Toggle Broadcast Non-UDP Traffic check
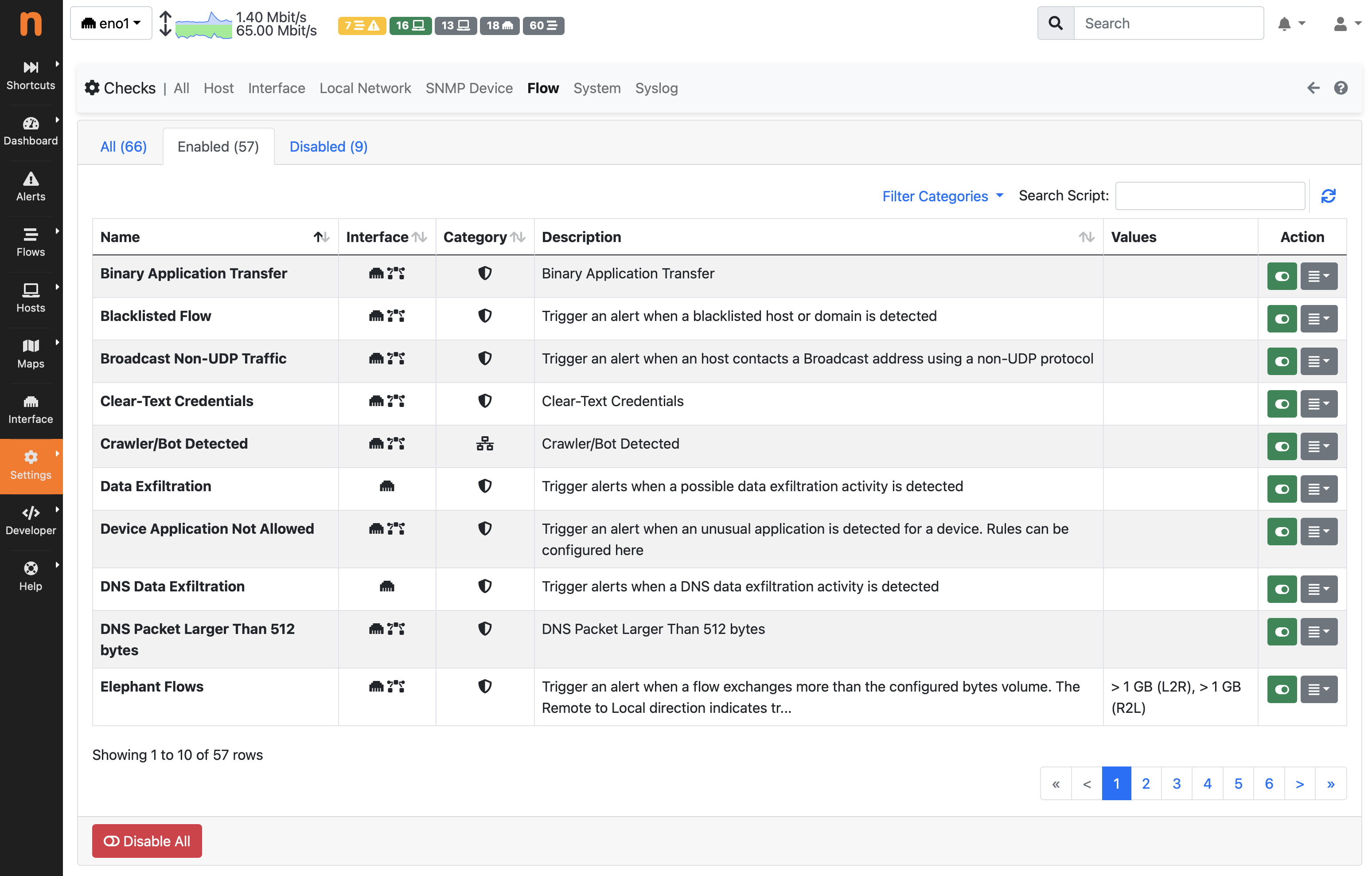 pos(1282,361)
